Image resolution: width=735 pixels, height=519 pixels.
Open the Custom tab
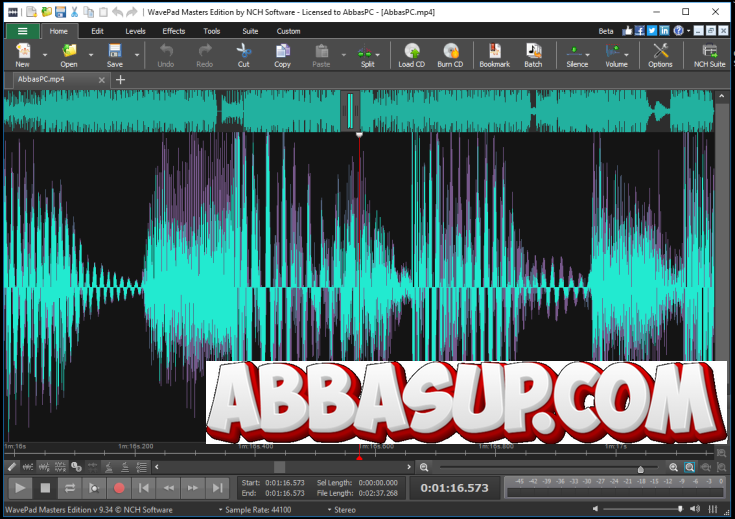click(x=288, y=31)
